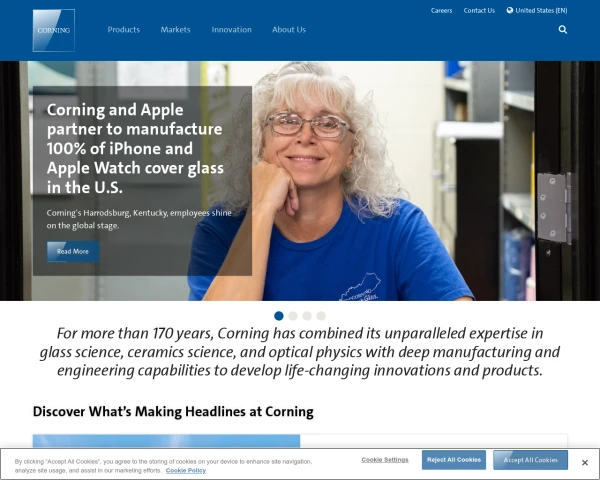
Task: Accept All Cookies
Action: (x=530, y=460)
